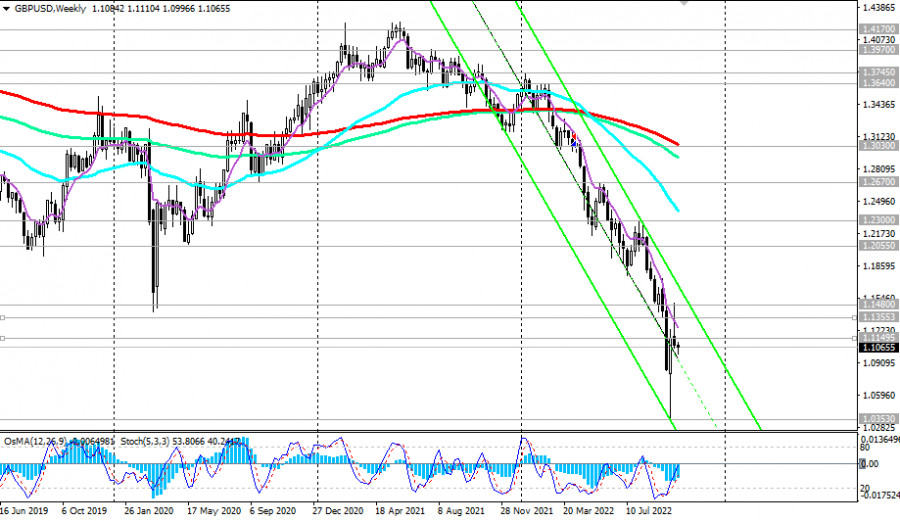Click the triangle icon before GBPUSD title
The width and height of the screenshot is (900, 521).
5,7
